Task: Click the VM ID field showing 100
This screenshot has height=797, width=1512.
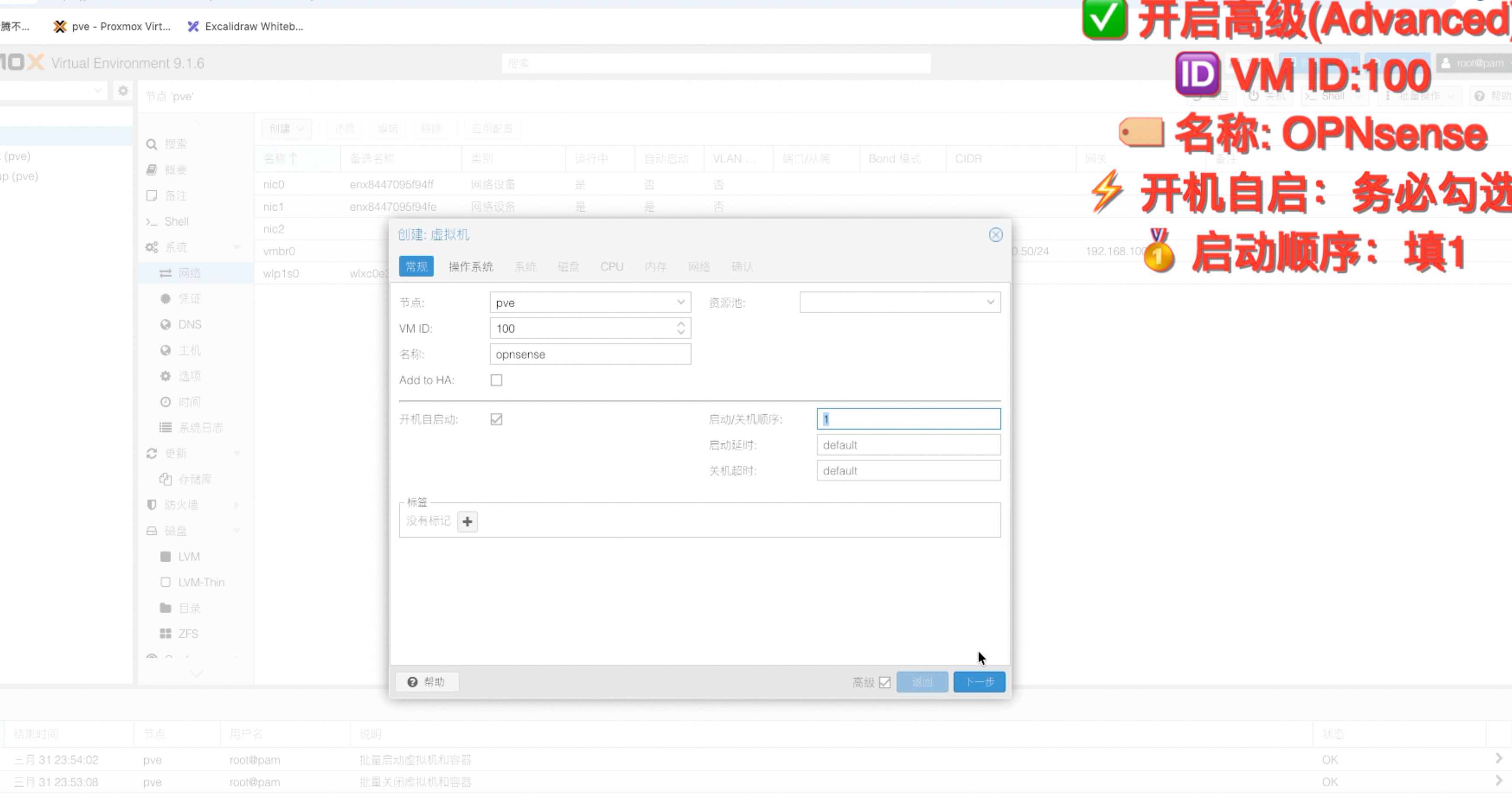Action: click(591, 328)
